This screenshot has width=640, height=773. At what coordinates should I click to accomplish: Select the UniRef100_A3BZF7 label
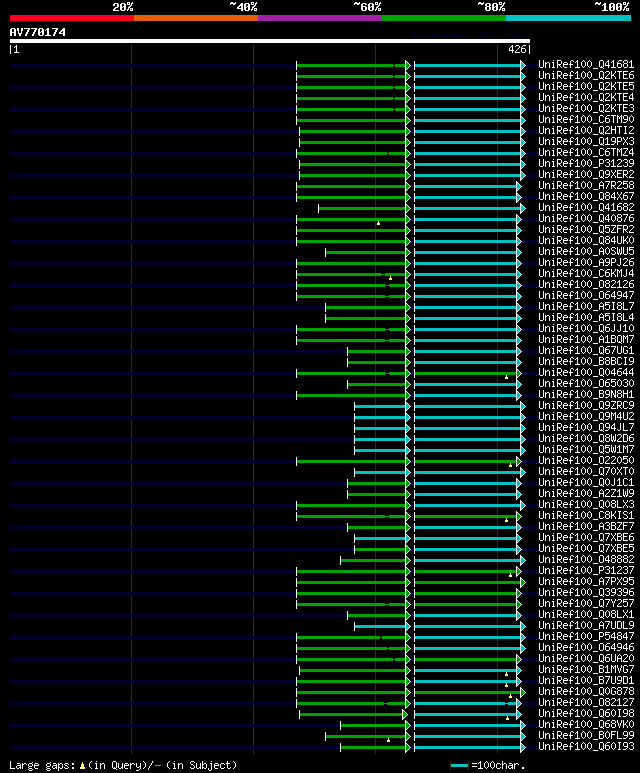pyautogui.click(x=586, y=527)
